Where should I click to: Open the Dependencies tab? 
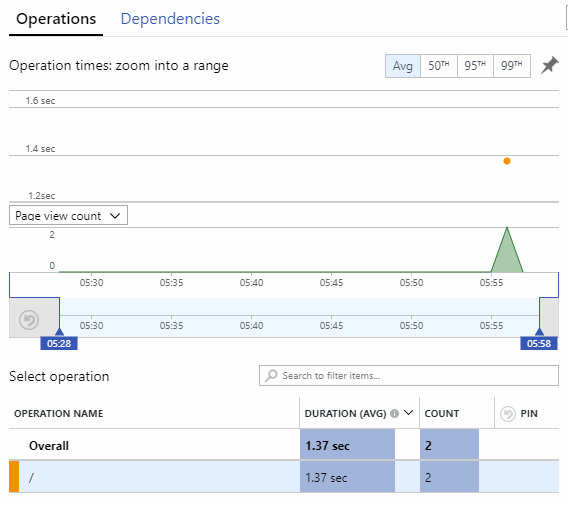click(170, 19)
